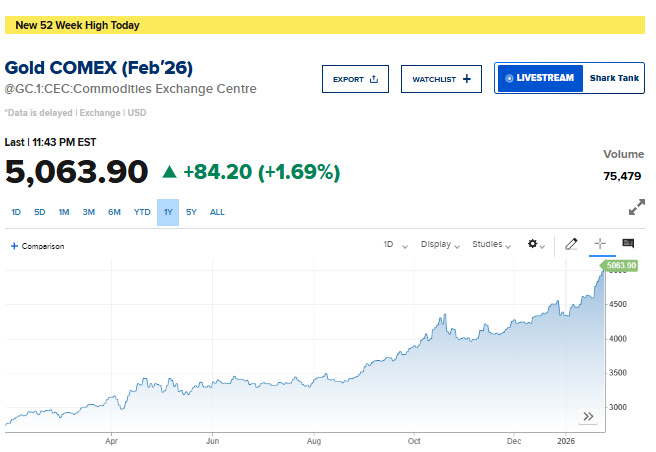The width and height of the screenshot is (656, 452).
Task: Add a comparison symbol
Action: [x=37, y=245]
